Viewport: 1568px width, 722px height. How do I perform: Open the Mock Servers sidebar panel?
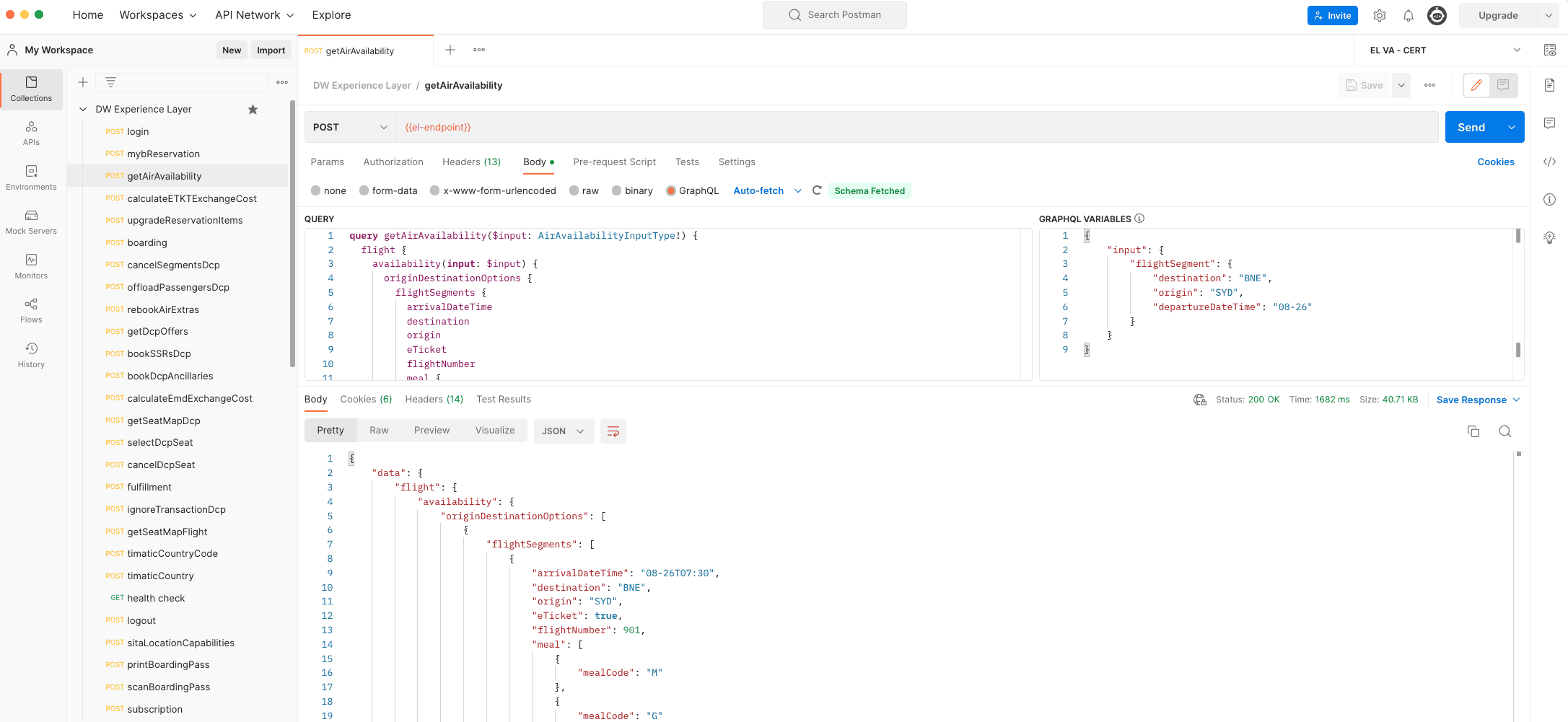[x=31, y=222]
